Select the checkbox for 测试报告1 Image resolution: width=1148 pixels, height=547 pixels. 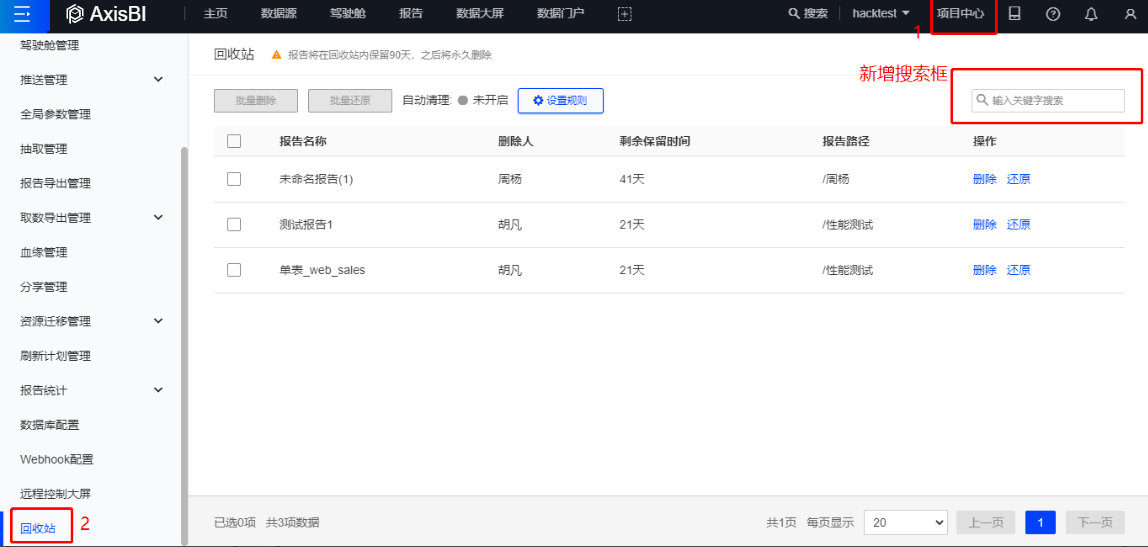234,225
